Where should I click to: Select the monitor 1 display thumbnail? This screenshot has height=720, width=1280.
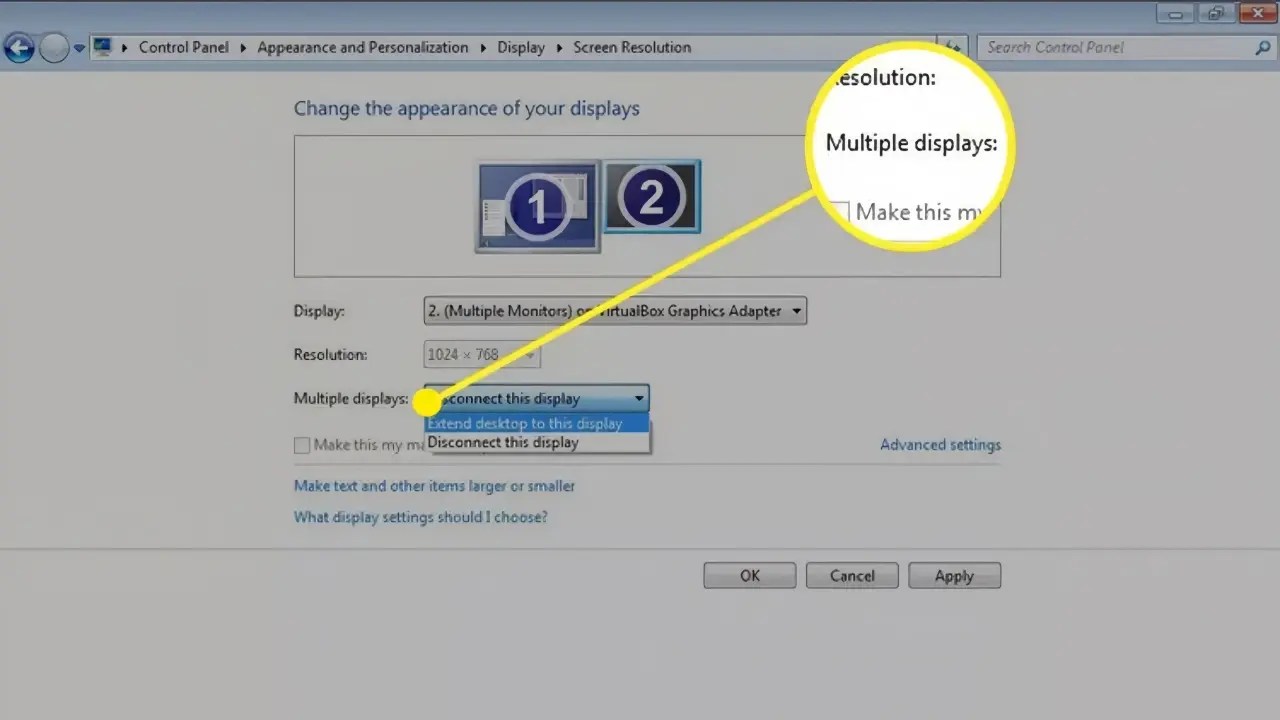click(x=537, y=205)
